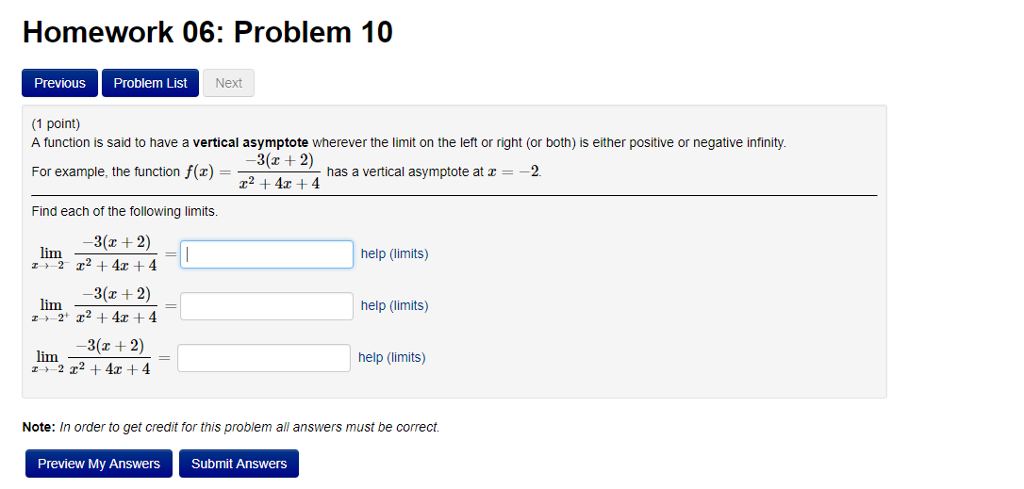Click the two-sided limit answer box
Image resolution: width=1024 pixels, height=489 pixels.
[264, 358]
